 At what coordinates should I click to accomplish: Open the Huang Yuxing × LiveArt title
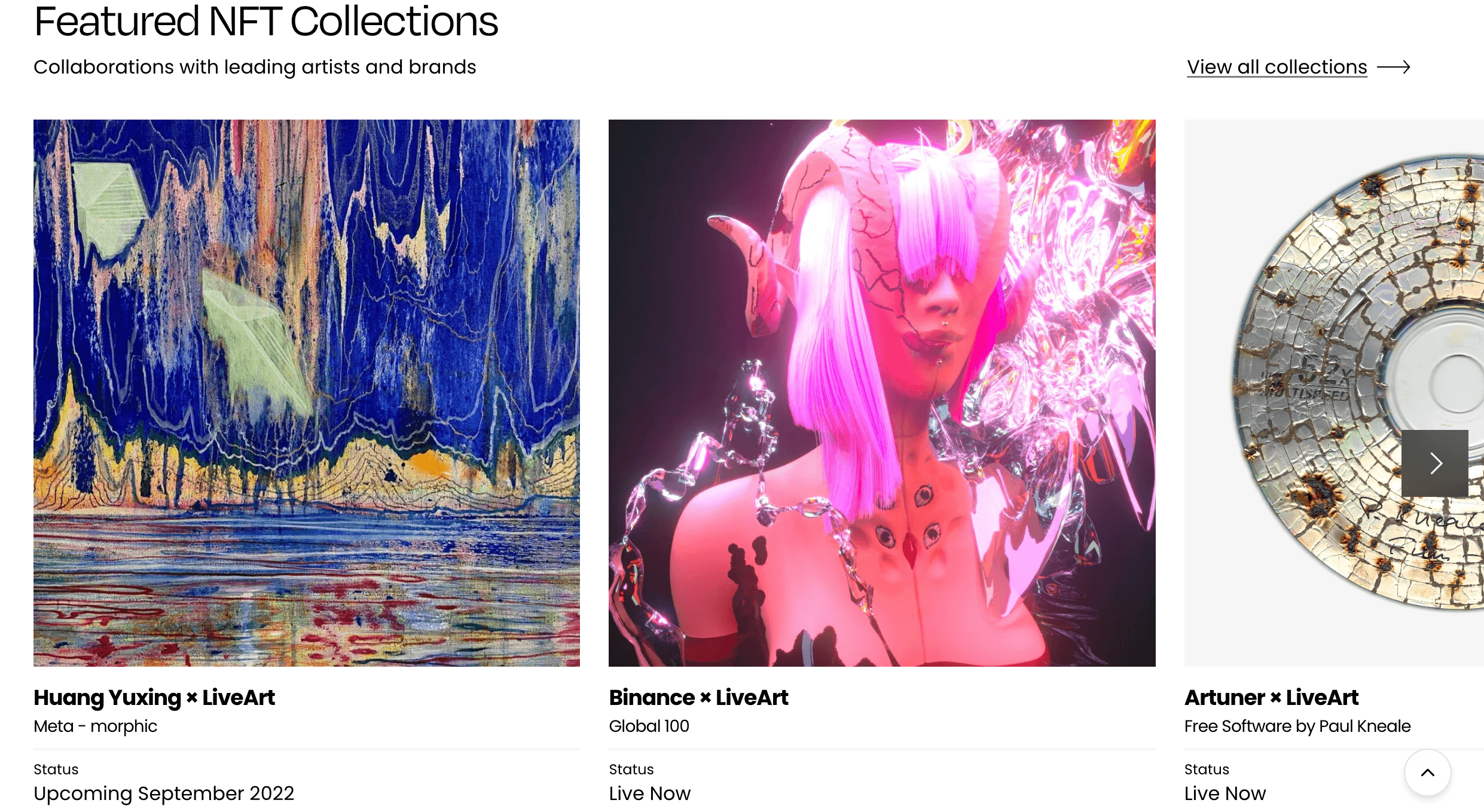coord(154,697)
